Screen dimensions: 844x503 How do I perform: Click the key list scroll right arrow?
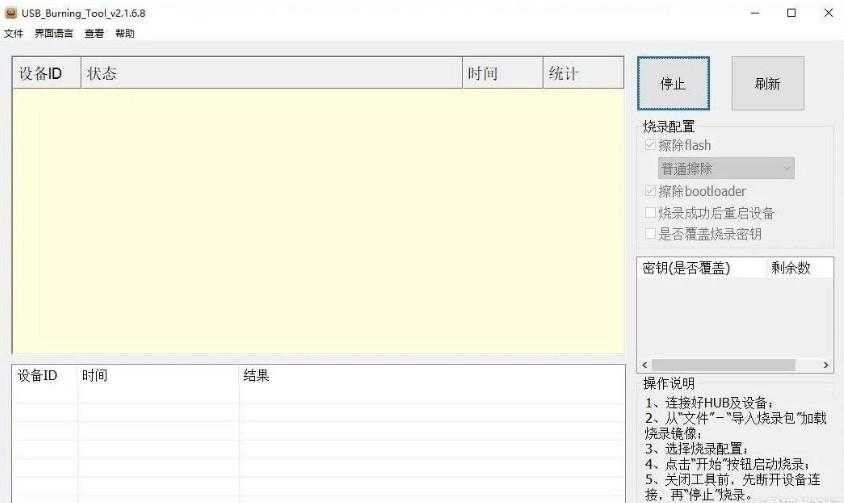coord(826,365)
